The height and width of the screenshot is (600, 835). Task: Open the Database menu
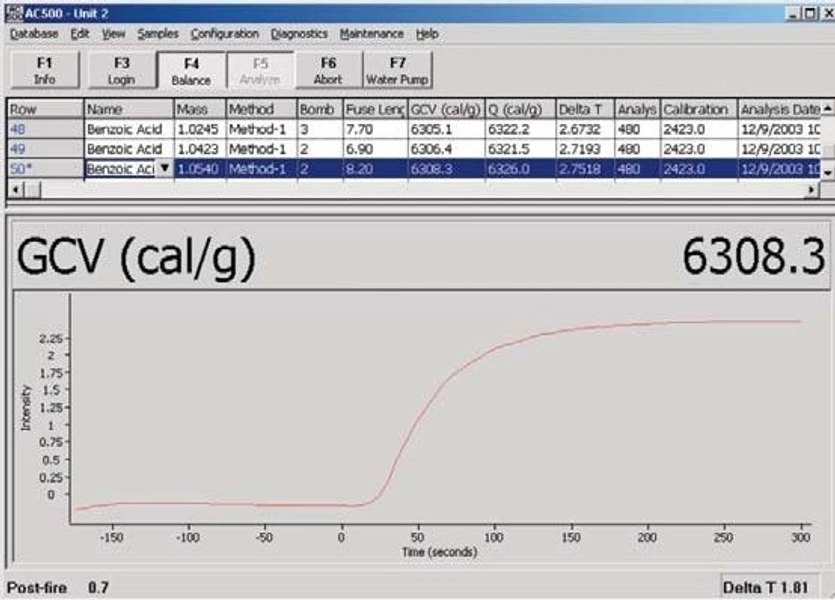tap(34, 33)
